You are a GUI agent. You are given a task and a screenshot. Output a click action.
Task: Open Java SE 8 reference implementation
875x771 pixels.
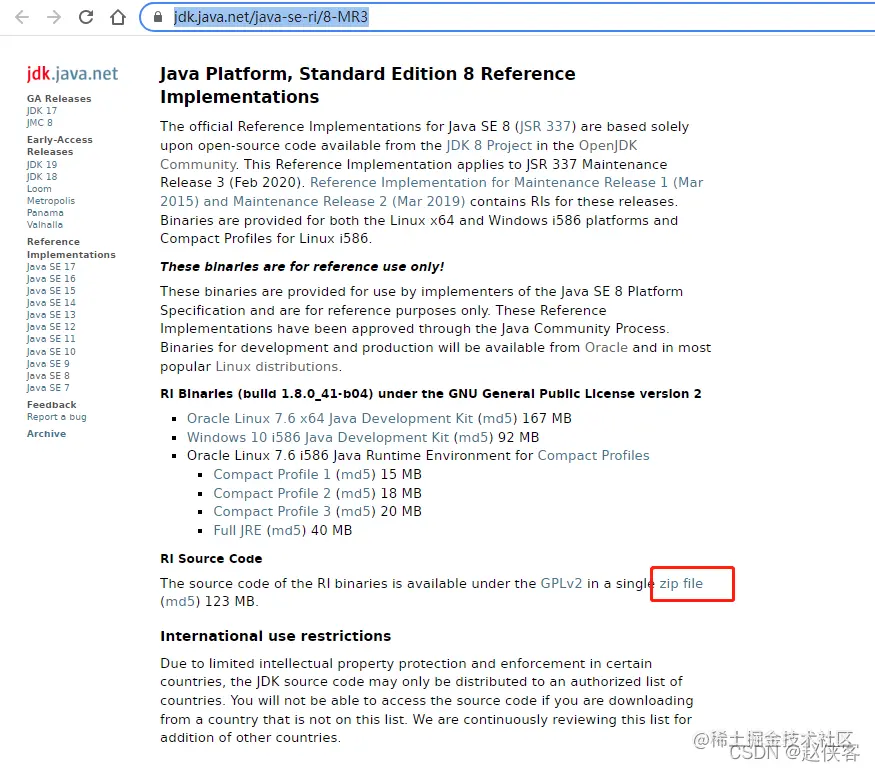[x=48, y=375]
